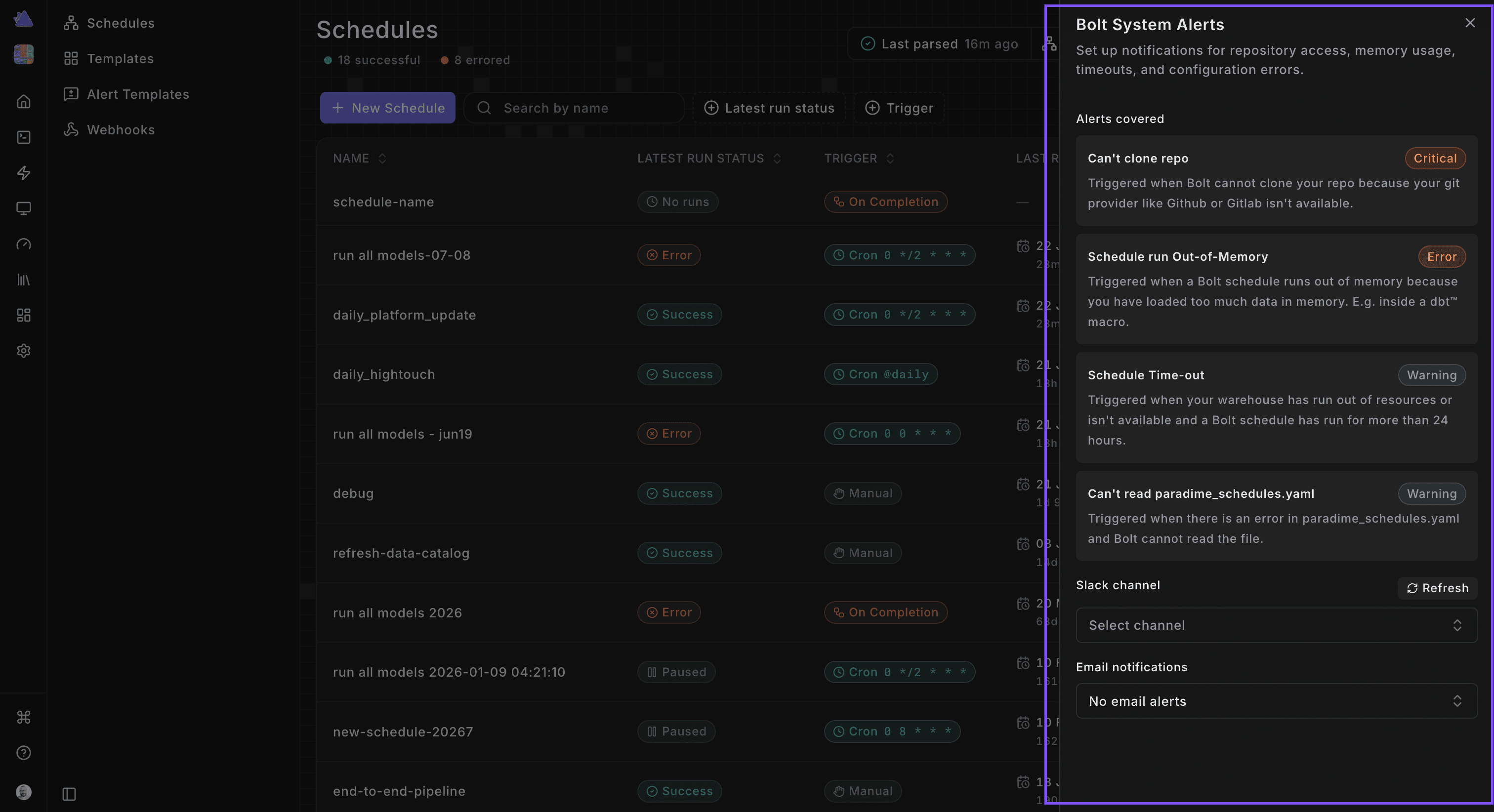This screenshot has height=812, width=1494.
Task: Open the run all models-07-08 schedule
Action: click(x=401, y=255)
